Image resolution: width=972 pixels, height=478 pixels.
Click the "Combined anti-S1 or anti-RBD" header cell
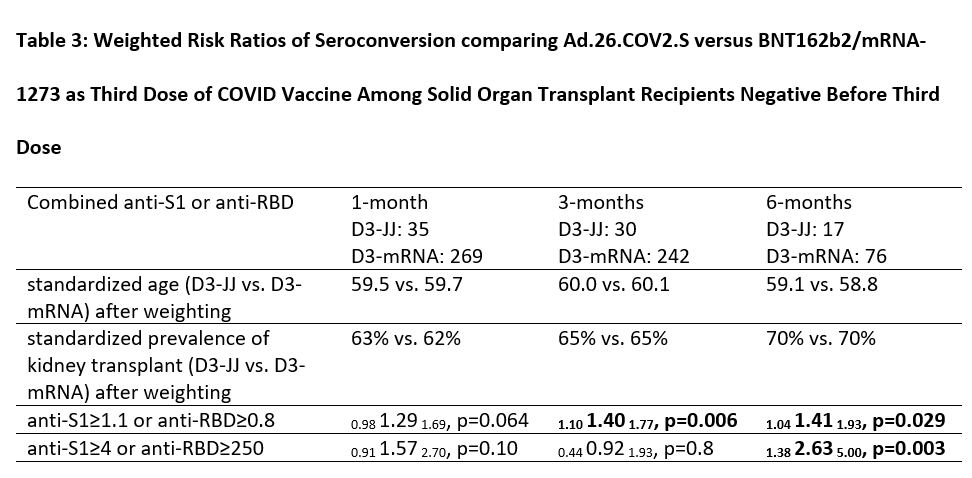pos(160,202)
